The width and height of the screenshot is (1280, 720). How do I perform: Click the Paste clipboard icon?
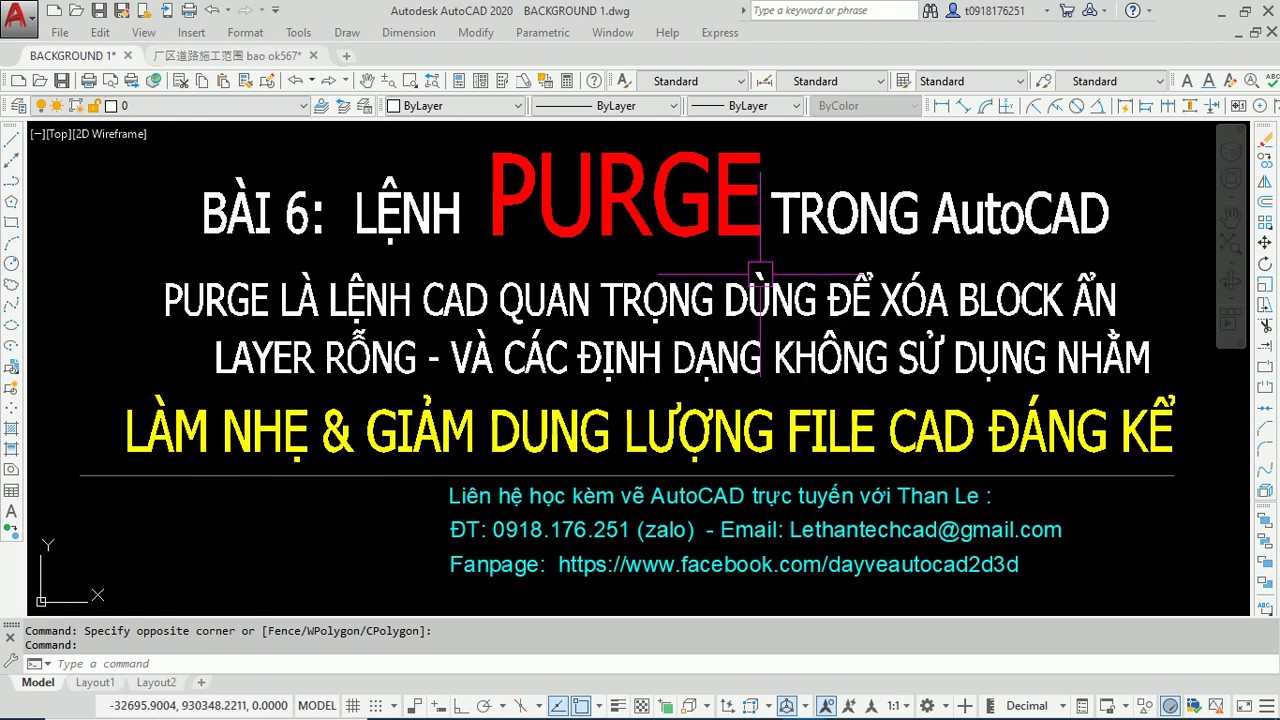point(223,81)
